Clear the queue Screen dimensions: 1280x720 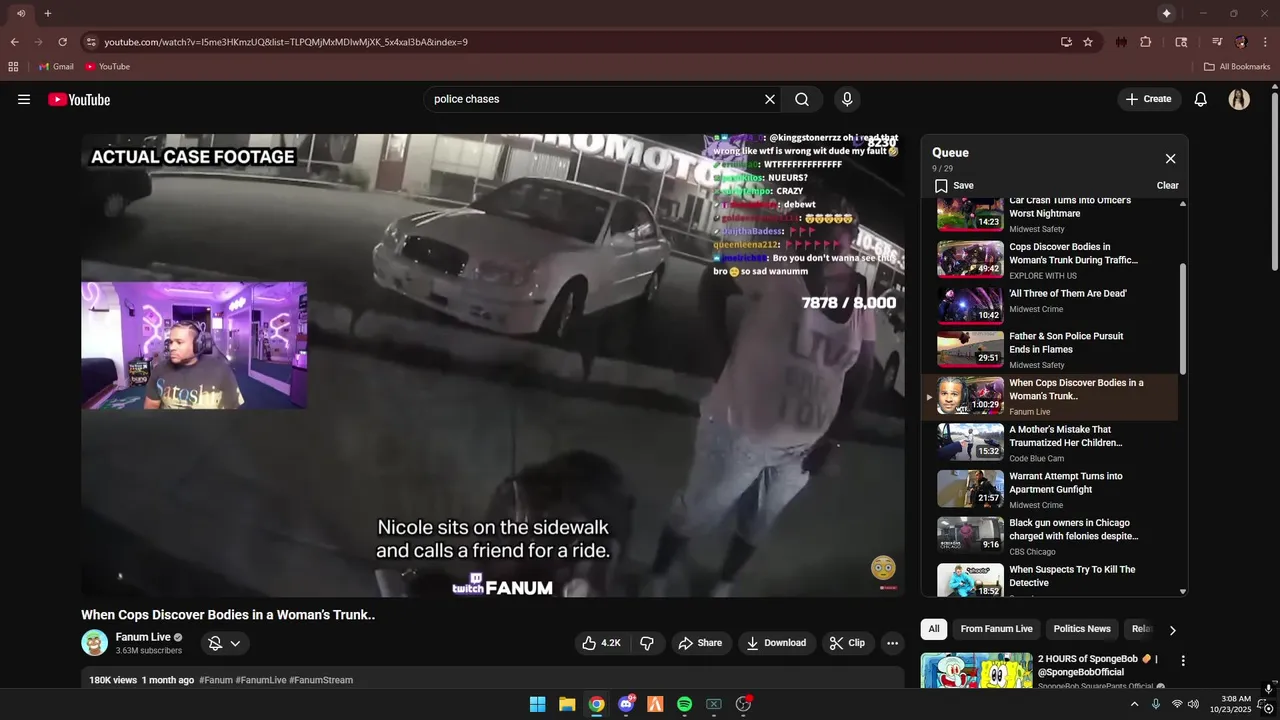click(1167, 185)
